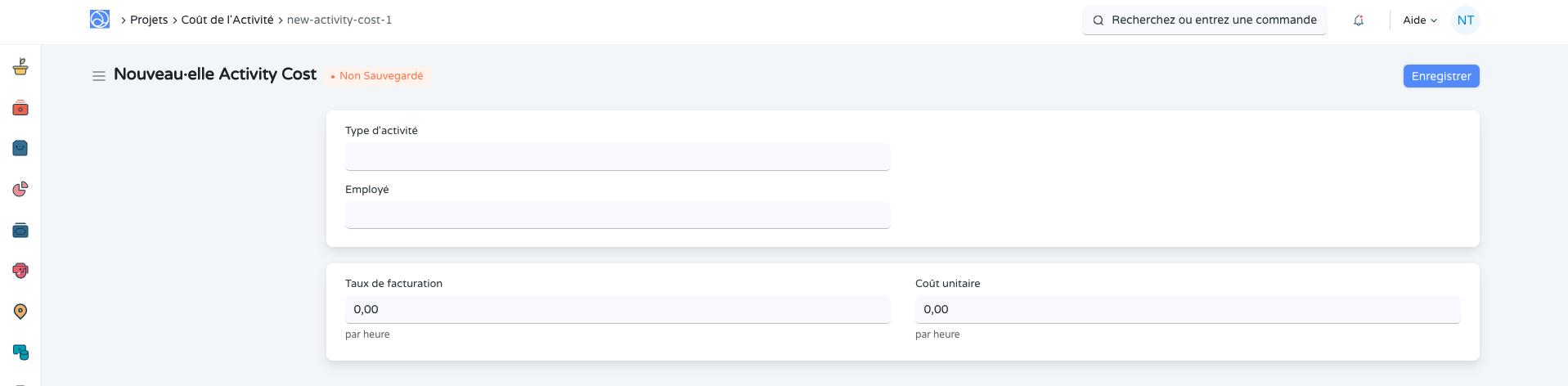The height and width of the screenshot is (386, 1568).
Task: Open the plant pot sidebar icon
Action: (x=20, y=67)
